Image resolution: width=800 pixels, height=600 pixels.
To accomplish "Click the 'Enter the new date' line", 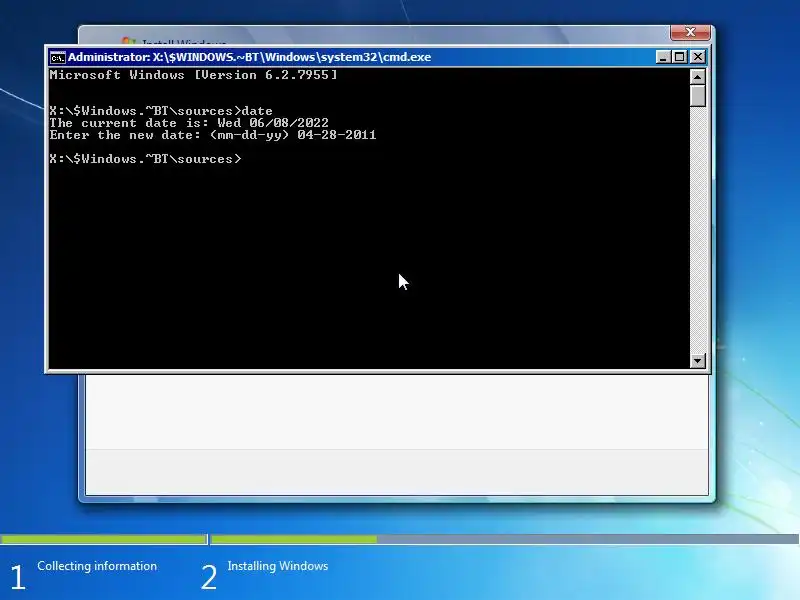I will (213, 135).
